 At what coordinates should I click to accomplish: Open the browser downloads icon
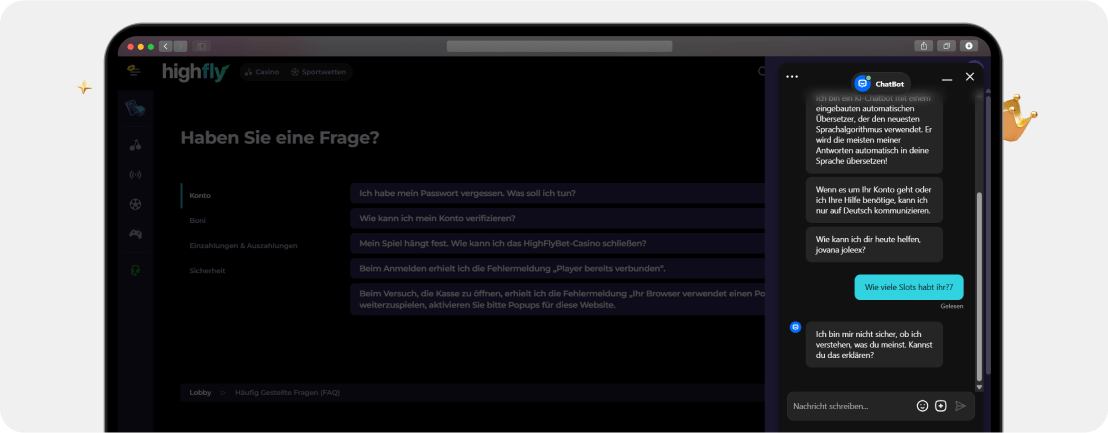tap(968, 46)
